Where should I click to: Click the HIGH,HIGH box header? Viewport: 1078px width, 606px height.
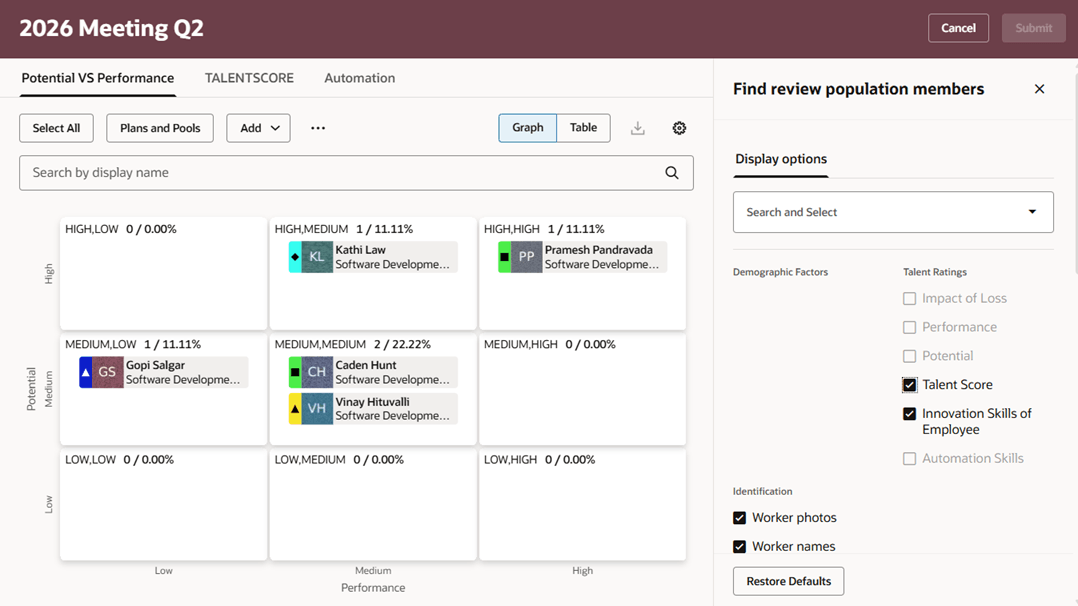click(x=544, y=229)
